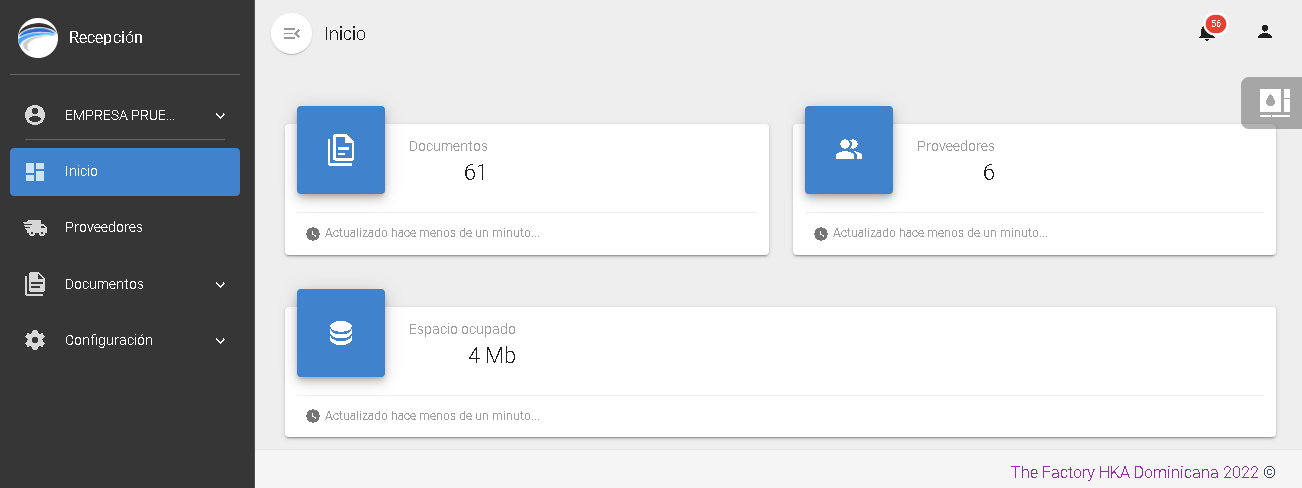Open the user account profile icon
Viewport: 1302px width, 488px height.
1264,32
